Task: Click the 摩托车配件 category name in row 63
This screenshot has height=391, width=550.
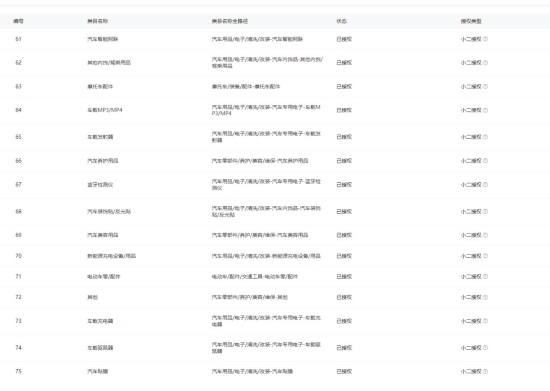Action: click(100, 86)
